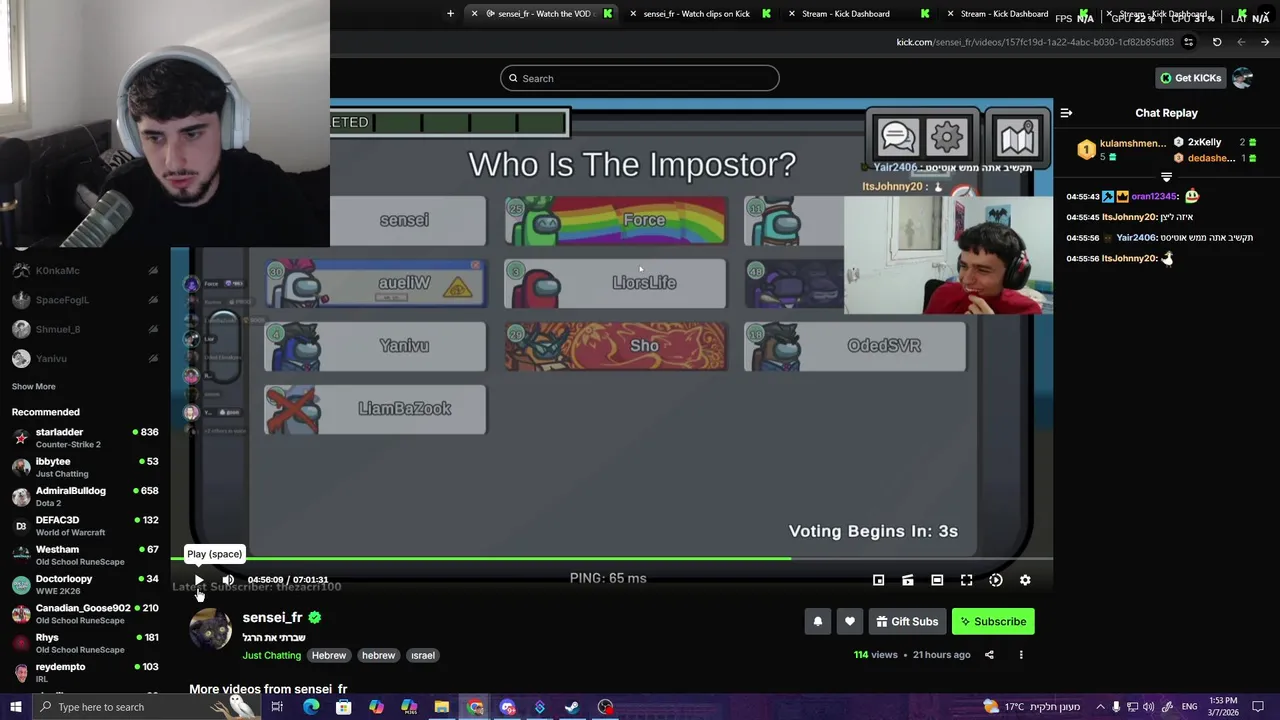Viewport: 1280px width, 720px height.
Task: Collapse the Chat Replay panel
Action: coord(1066,113)
